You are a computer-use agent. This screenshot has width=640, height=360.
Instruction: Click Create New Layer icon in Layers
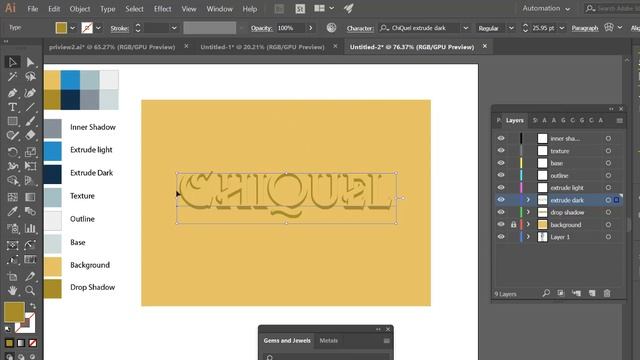click(x=592, y=293)
